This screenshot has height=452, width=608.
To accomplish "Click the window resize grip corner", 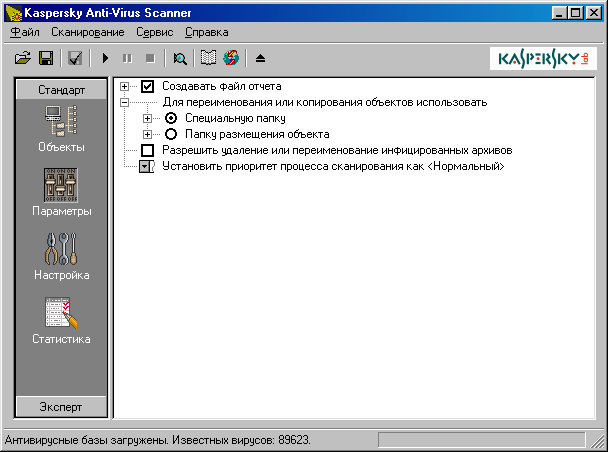I will click(x=596, y=441).
